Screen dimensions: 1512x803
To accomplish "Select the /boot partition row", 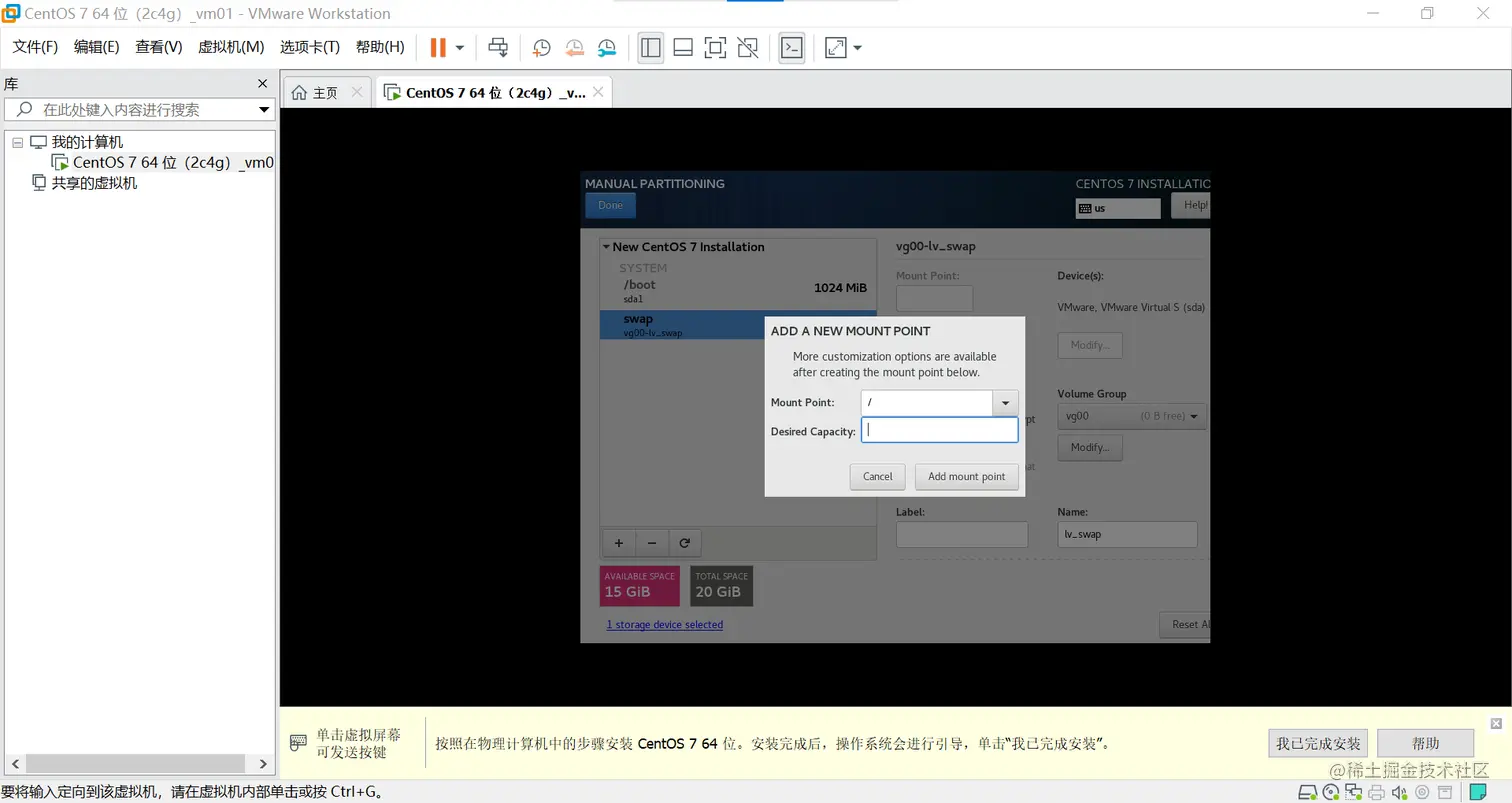I will point(738,291).
